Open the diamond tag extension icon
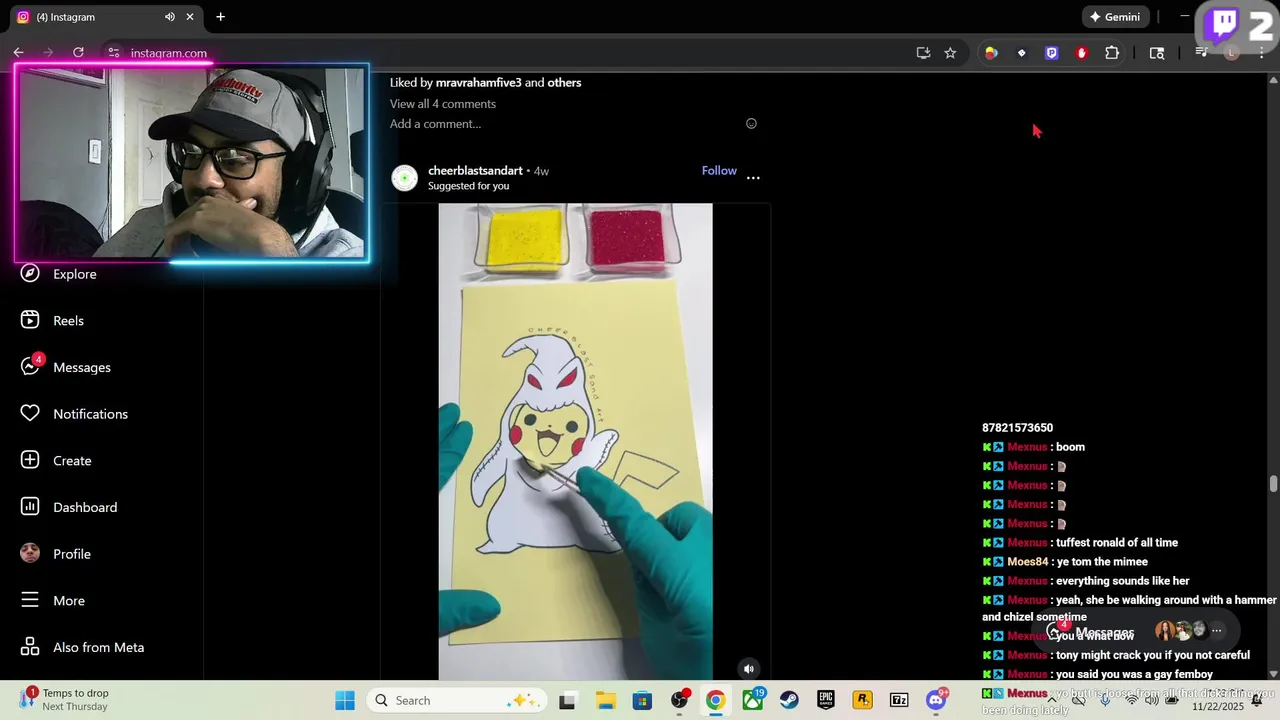This screenshot has height=720, width=1280. (x=1021, y=53)
